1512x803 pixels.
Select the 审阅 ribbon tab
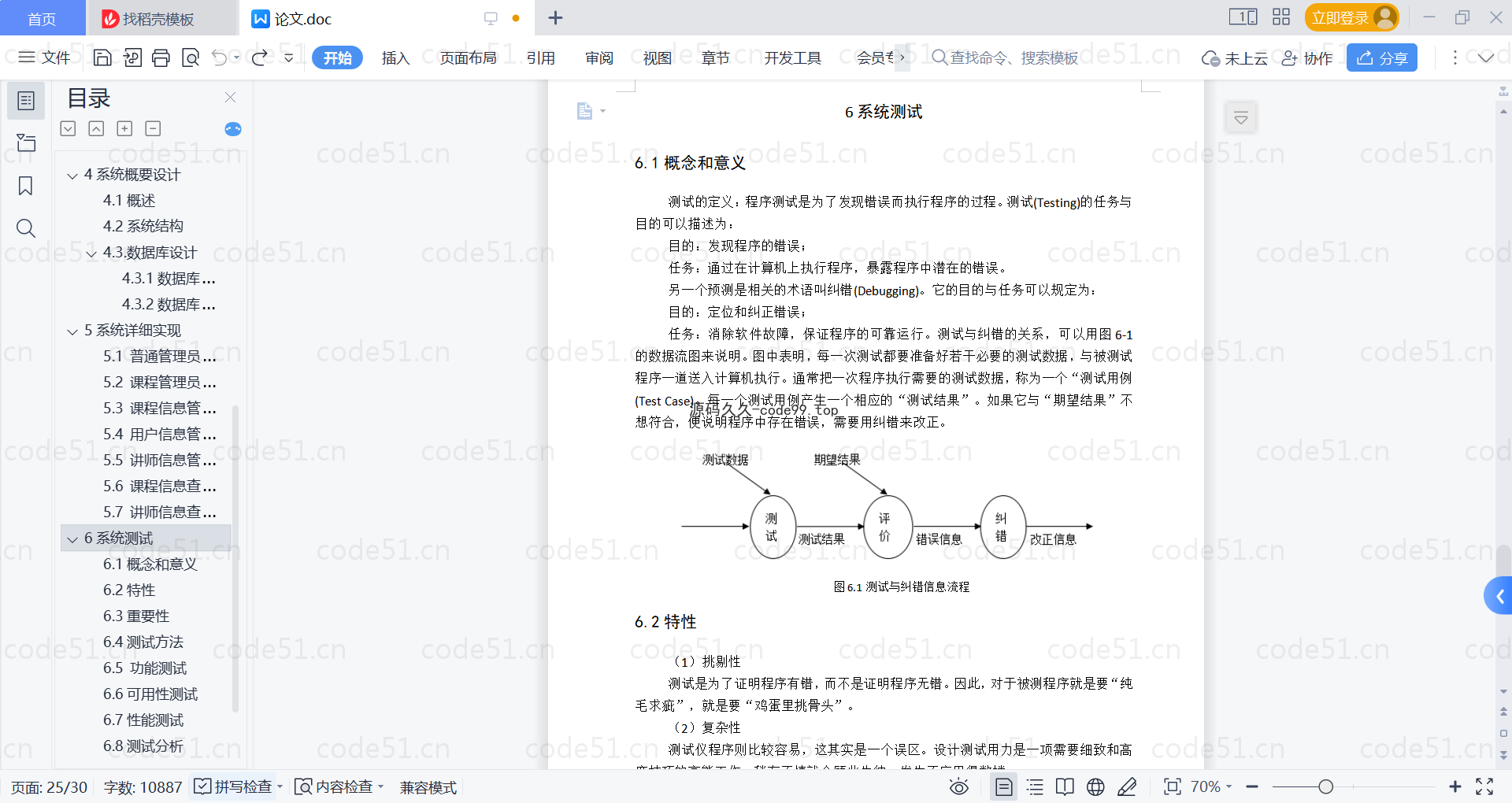pos(599,57)
